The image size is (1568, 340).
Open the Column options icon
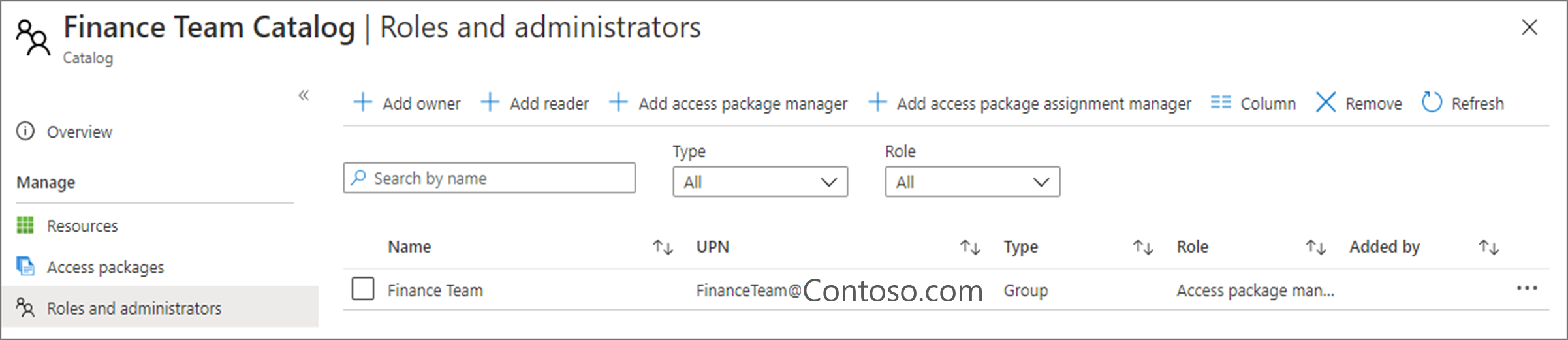tap(1220, 102)
